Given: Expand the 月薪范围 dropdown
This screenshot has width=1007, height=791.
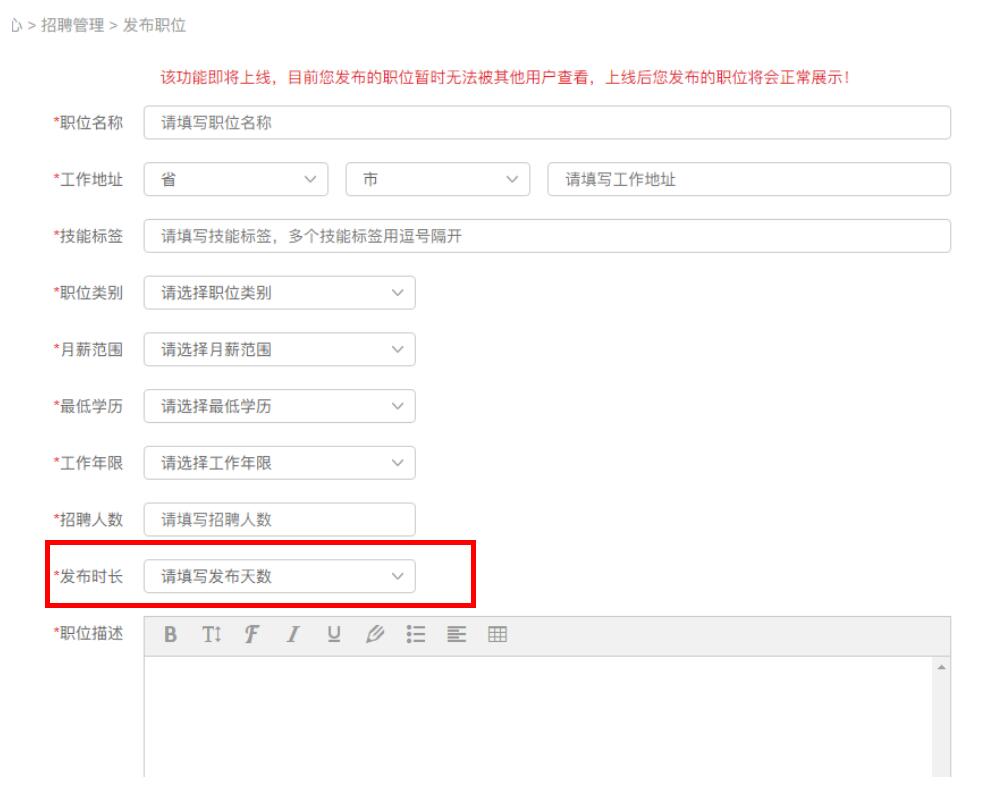Looking at the screenshot, I should (279, 349).
